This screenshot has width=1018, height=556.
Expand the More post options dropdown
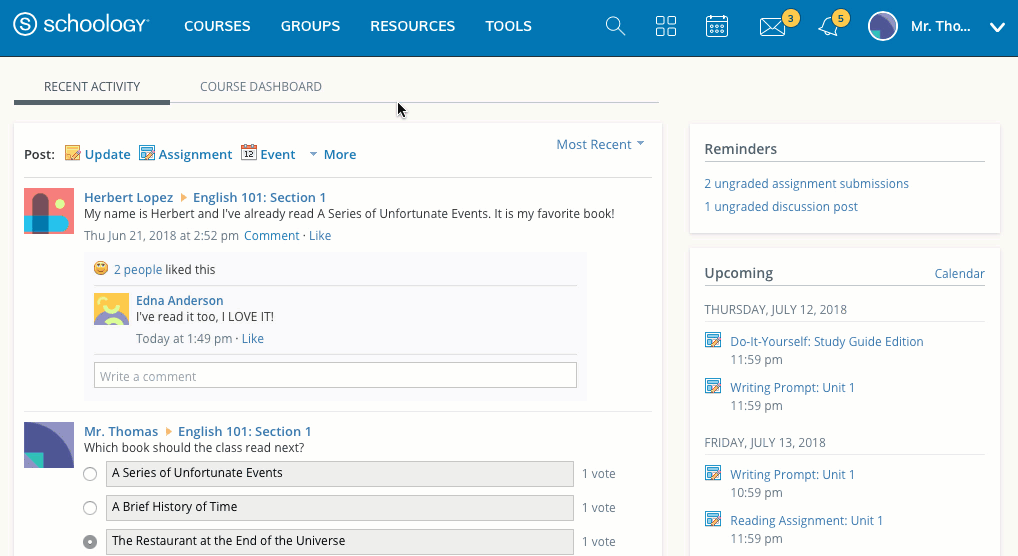[x=332, y=154]
